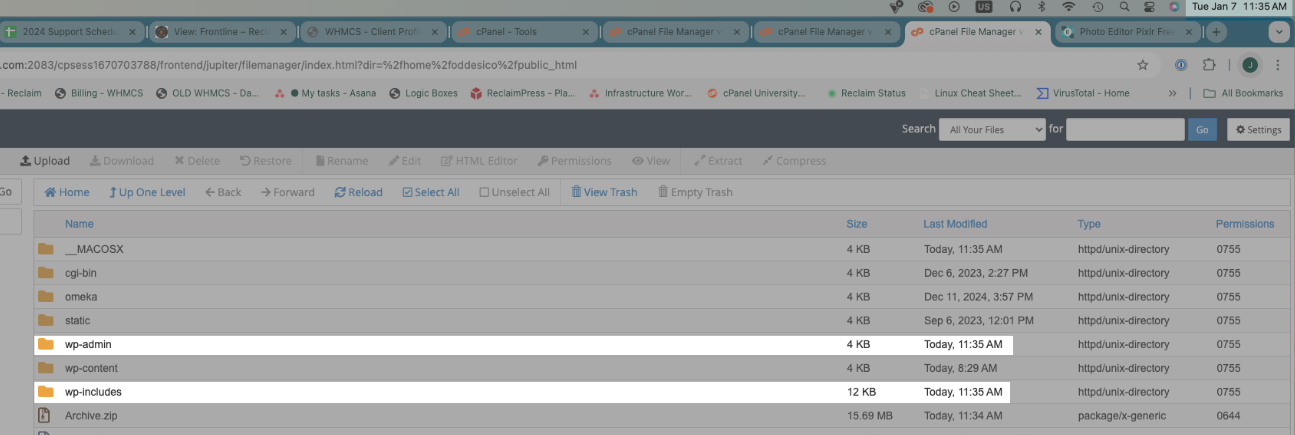
Task: Click the __MACOSX folder icon
Action: [x=45, y=248]
